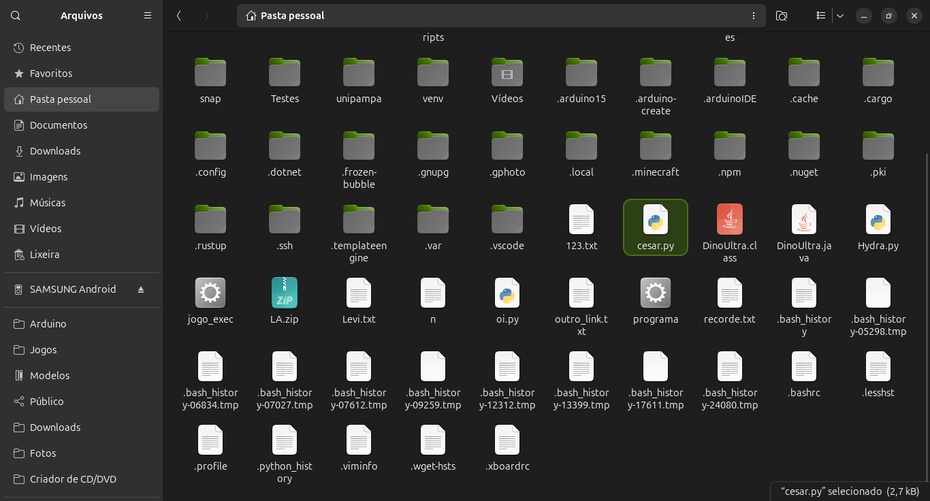Select Documentos in the sidebar
The height and width of the screenshot is (501, 930).
click(x=81, y=125)
